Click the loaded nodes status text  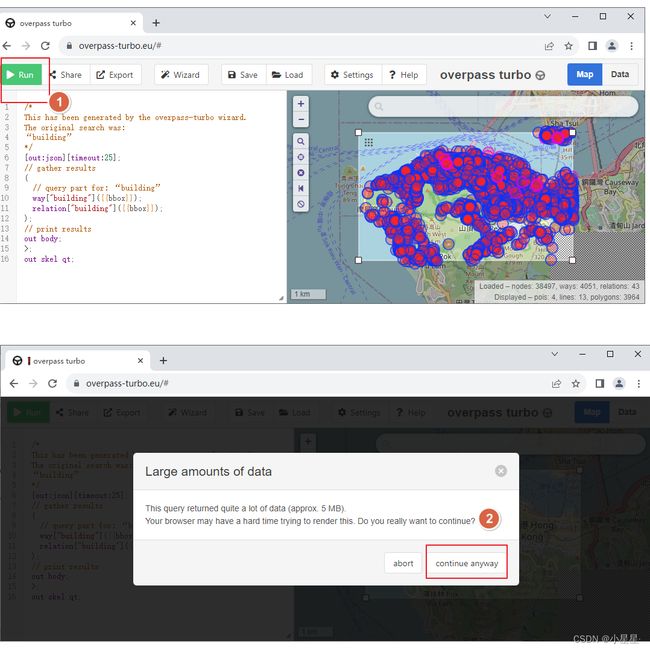(x=559, y=286)
